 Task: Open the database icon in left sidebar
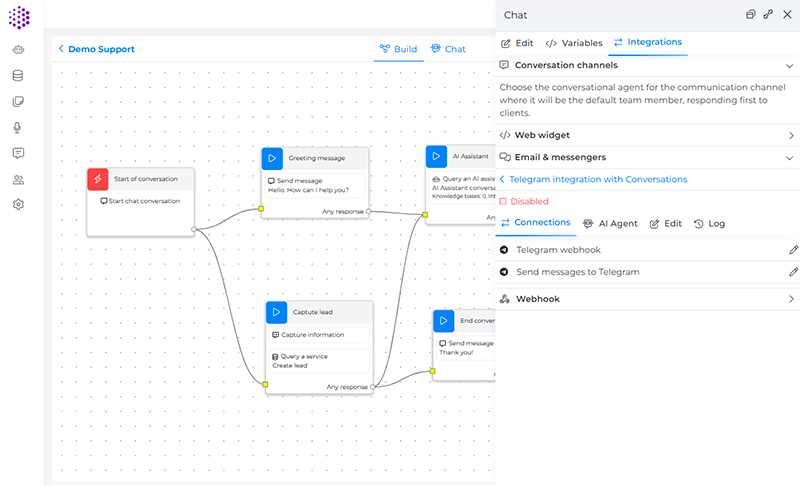pyautogui.click(x=18, y=76)
